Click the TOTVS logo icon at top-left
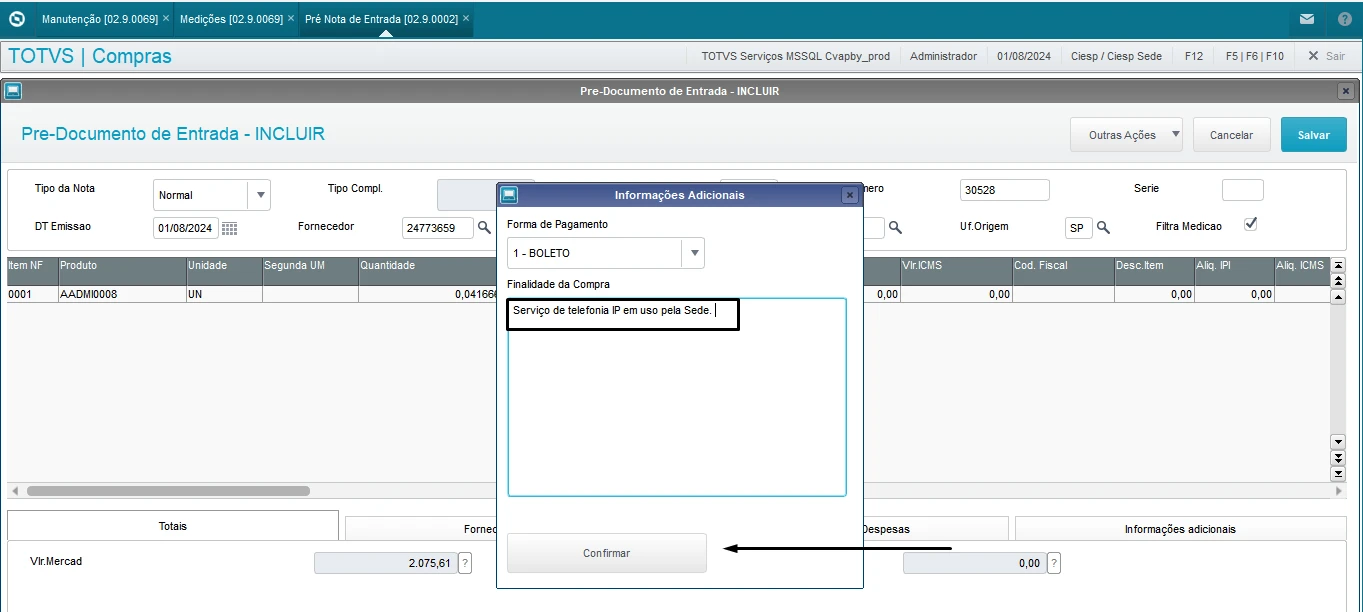Image resolution: width=1363 pixels, height=612 pixels. 17,19
